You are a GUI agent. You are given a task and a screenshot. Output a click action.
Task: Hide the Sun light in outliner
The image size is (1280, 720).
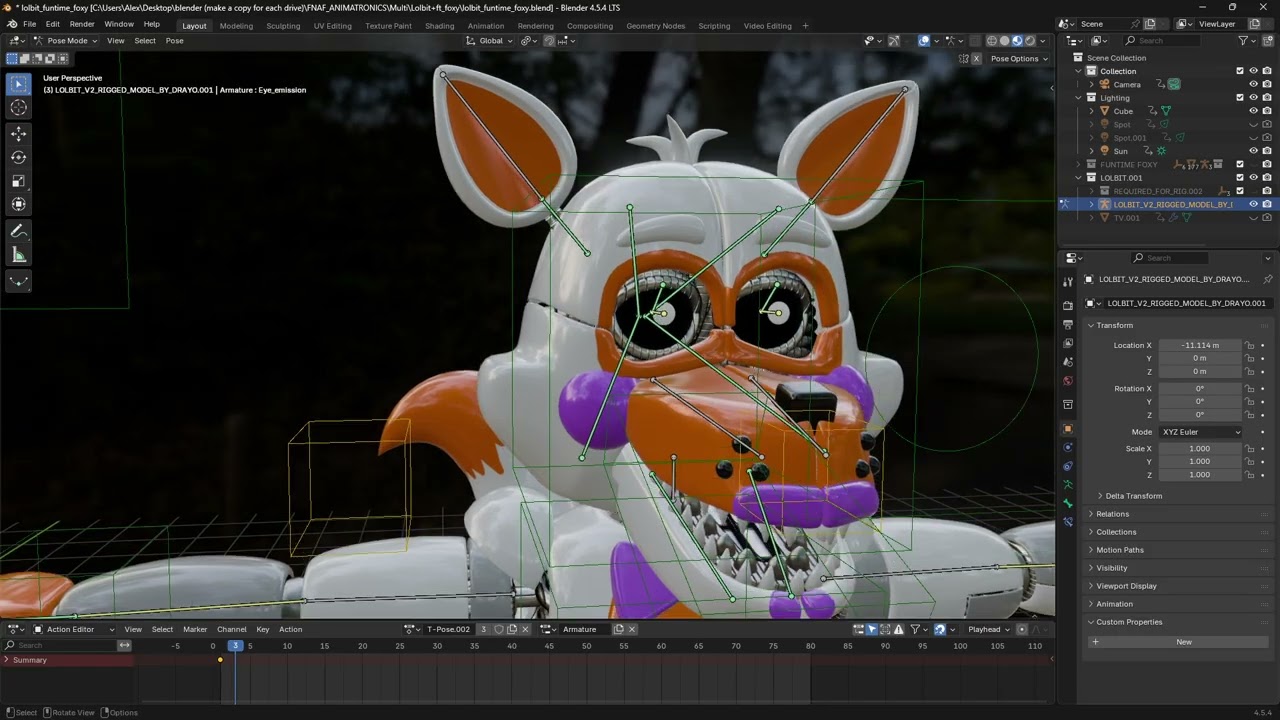point(1253,151)
